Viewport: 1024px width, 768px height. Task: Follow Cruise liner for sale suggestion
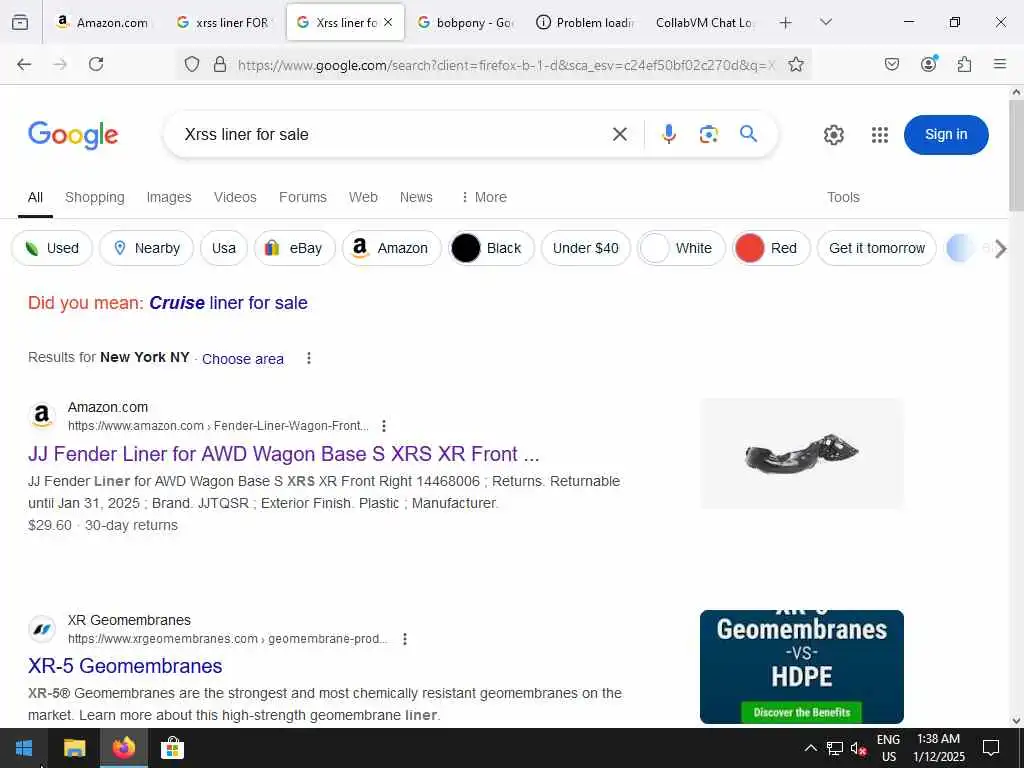(228, 303)
